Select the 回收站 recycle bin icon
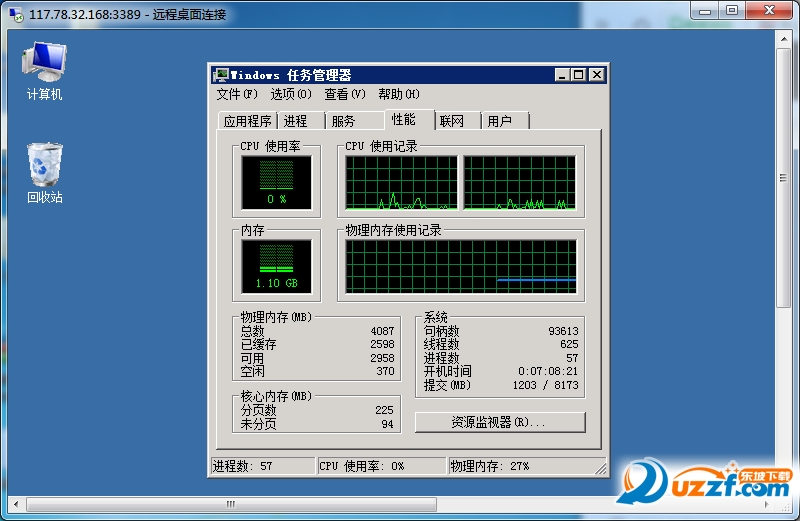The image size is (800, 521). coord(45,173)
